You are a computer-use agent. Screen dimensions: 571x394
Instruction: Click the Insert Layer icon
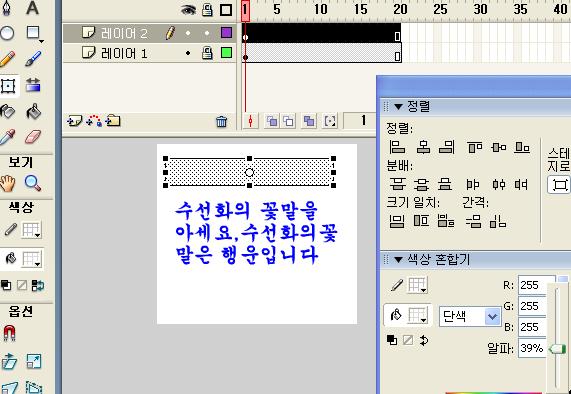pyautogui.click(x=74, y=121)
